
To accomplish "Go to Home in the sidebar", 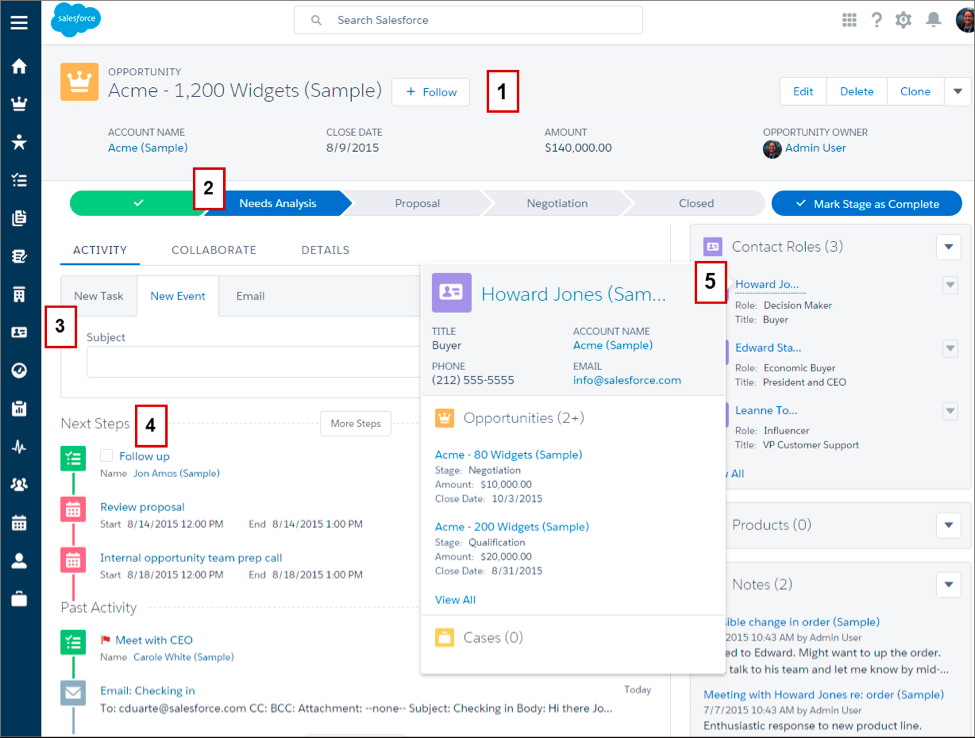I will [19, 66].
